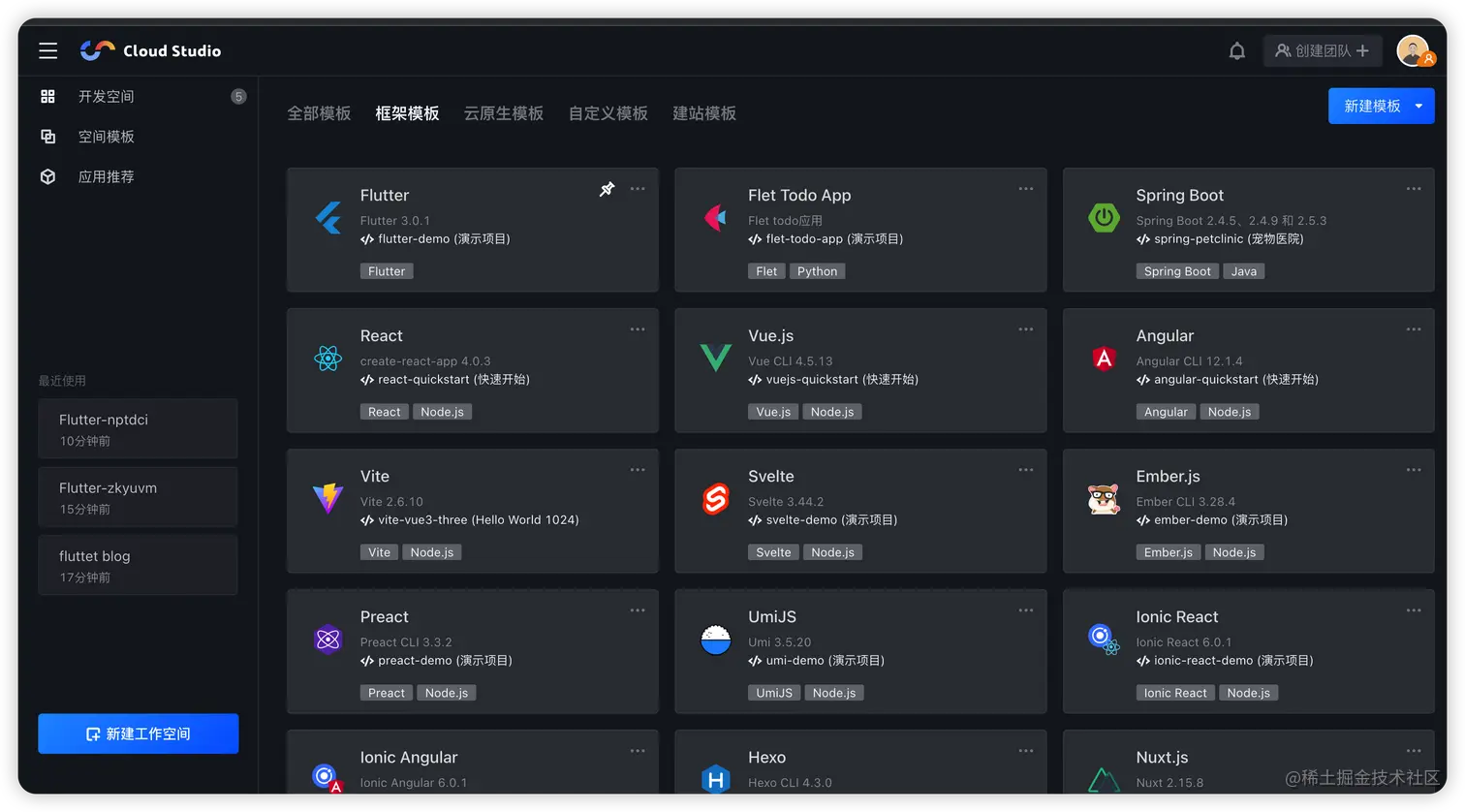Viewport: 1465px width, 812px height.
Task: Open more options on UmiJS card
Action: pos(1025,610)
